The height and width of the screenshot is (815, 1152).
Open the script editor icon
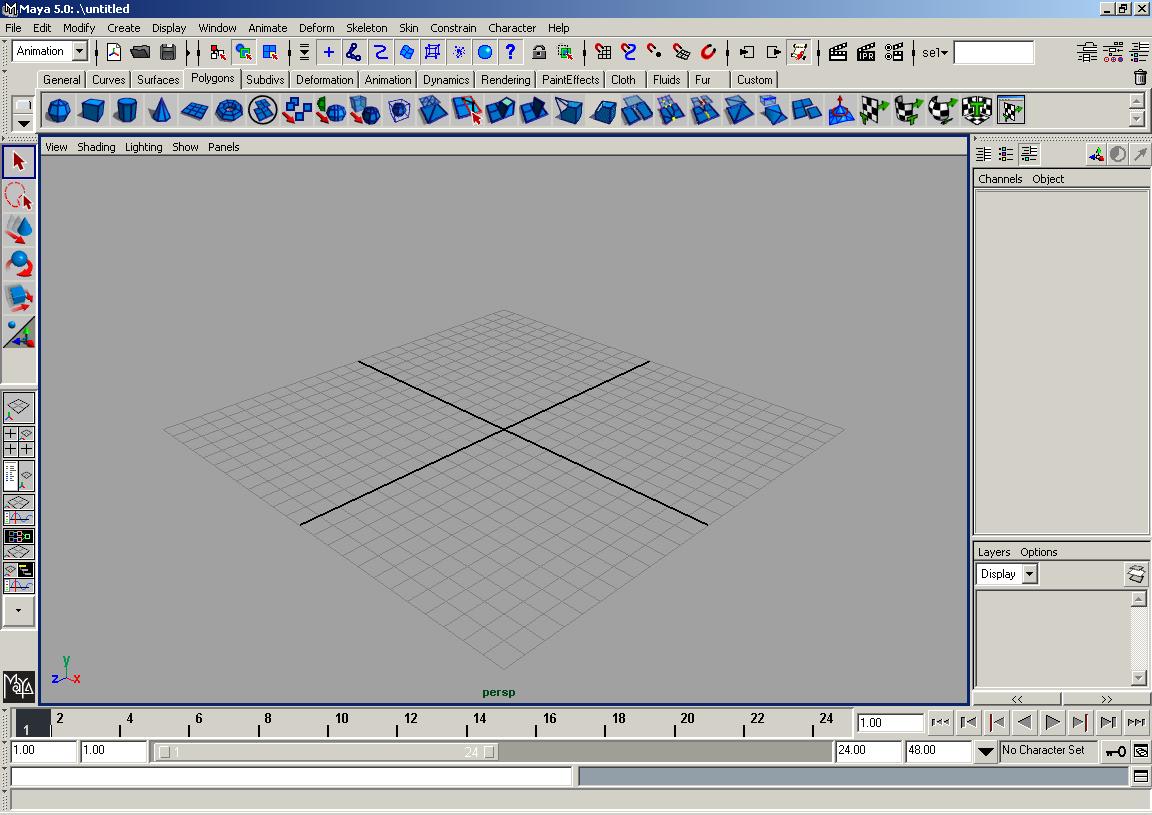coord(1141,776)
